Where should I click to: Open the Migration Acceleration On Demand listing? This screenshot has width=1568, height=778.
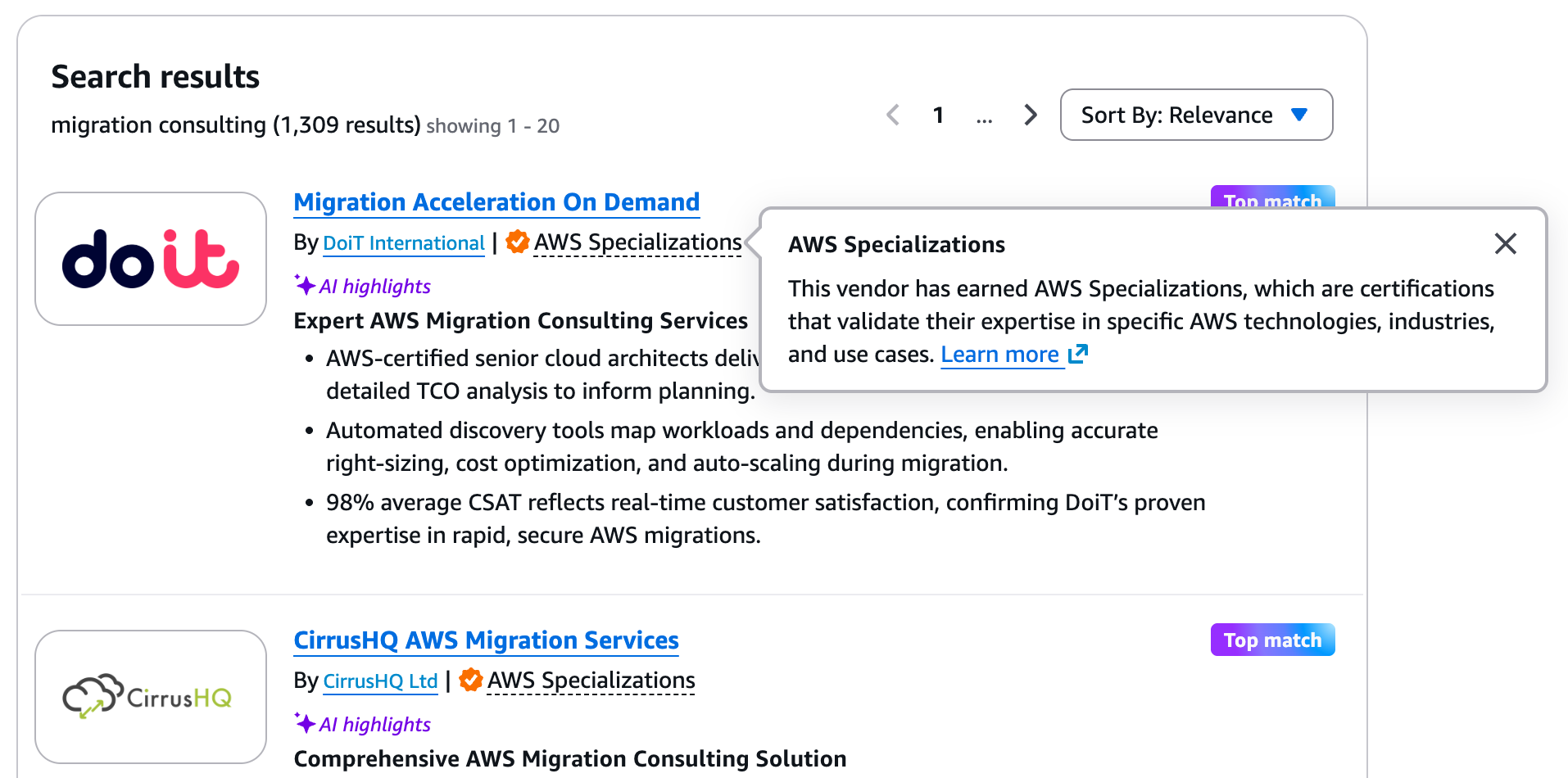click(x=496, y=201)
